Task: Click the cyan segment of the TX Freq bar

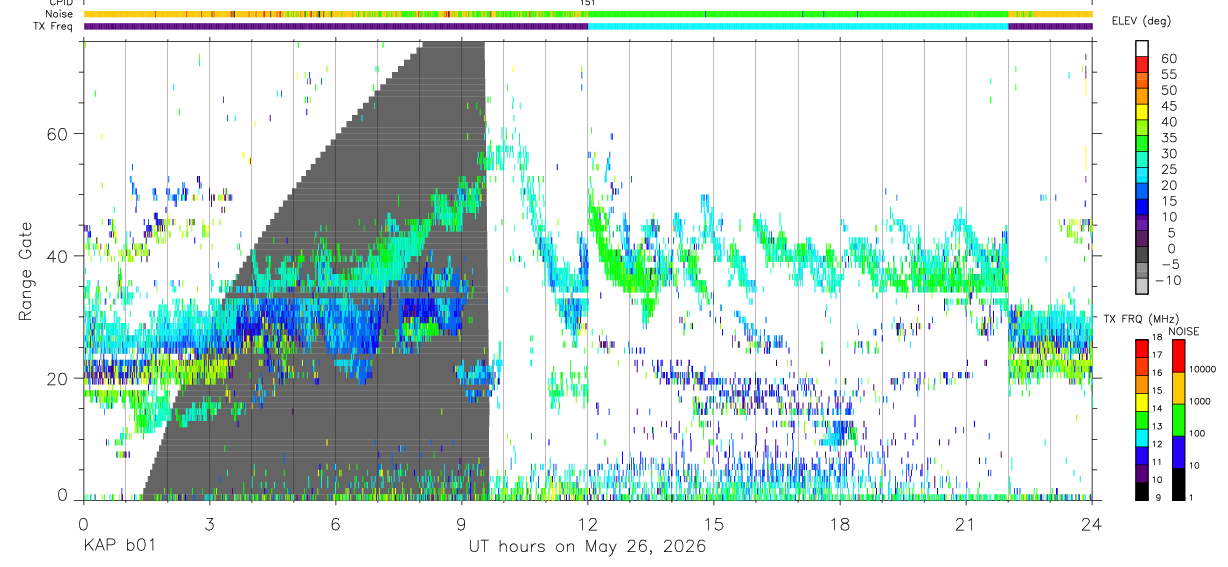Action: [x=798, y=26]
